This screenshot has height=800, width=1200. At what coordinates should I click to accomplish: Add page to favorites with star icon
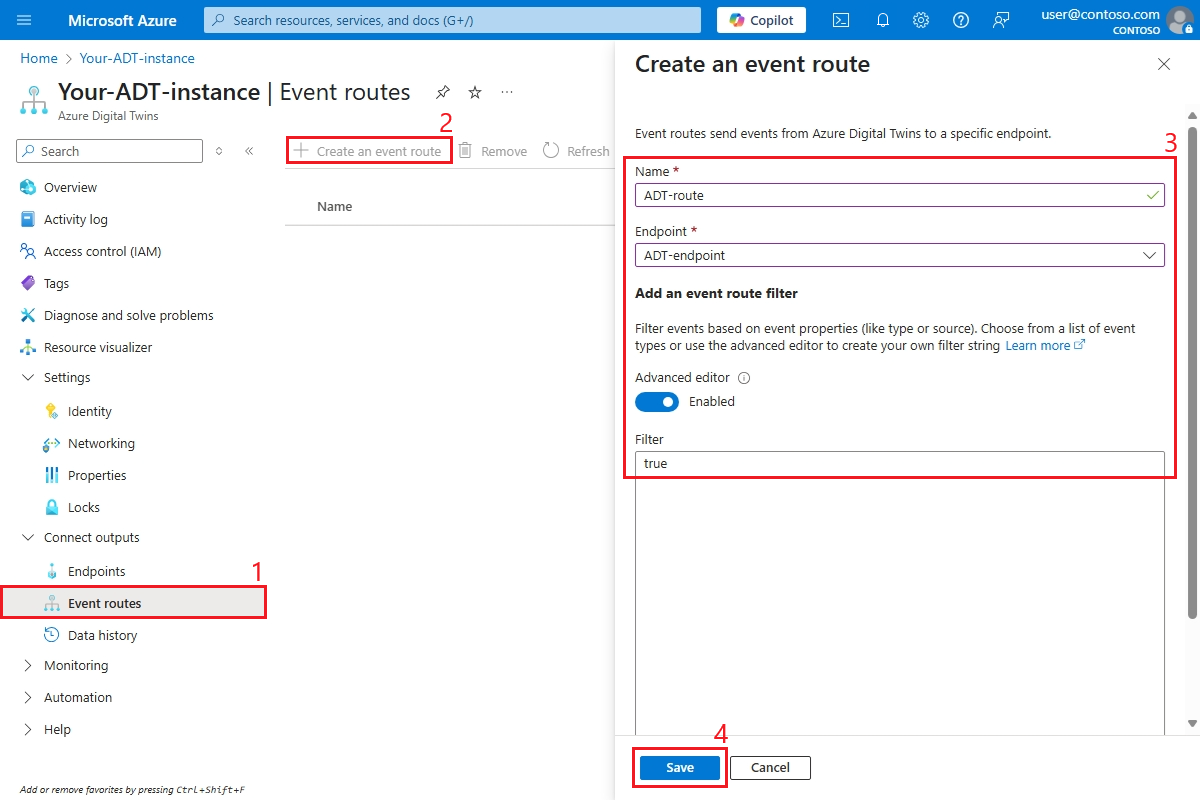coord(475,92)
